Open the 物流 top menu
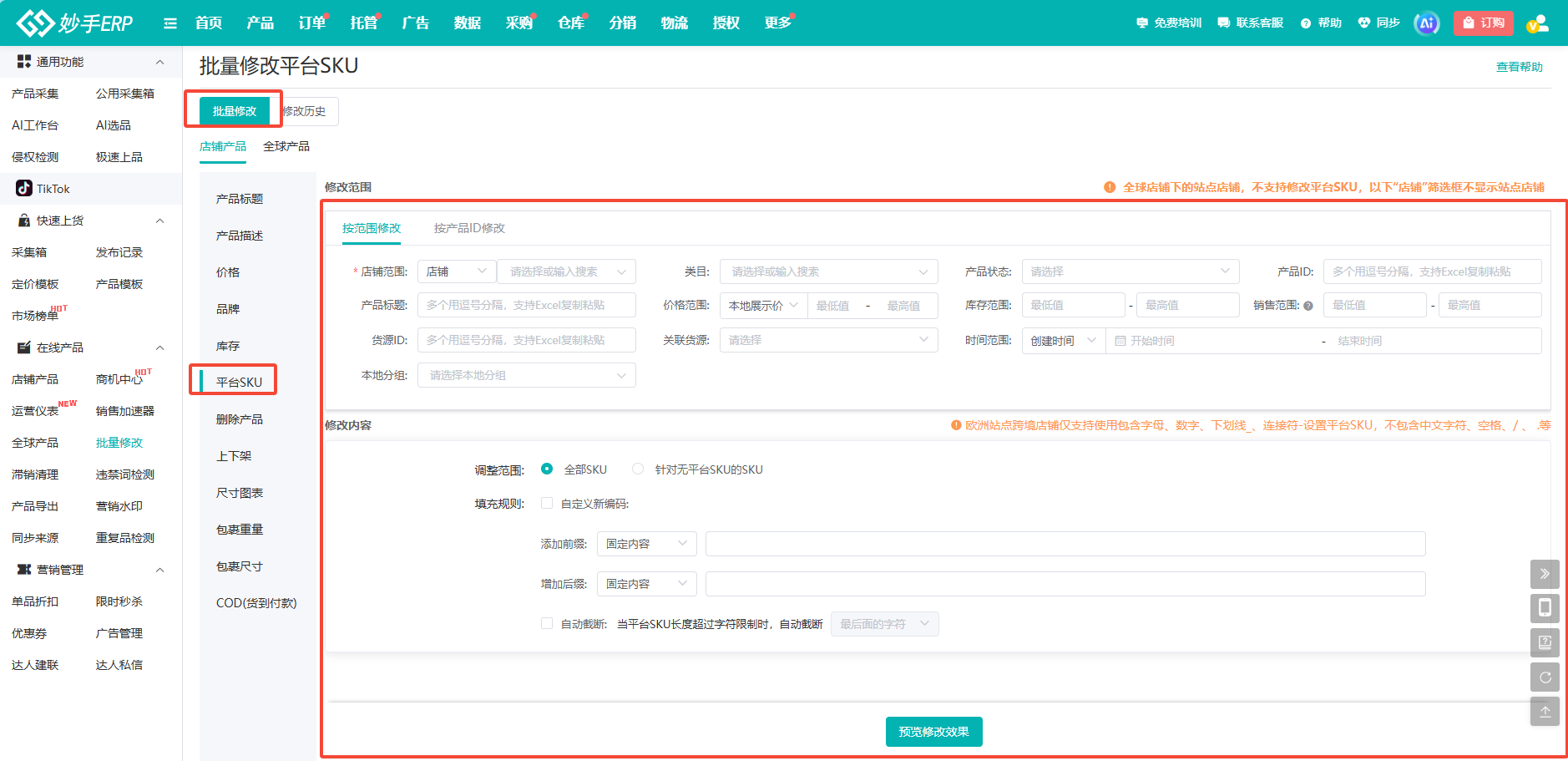 675,23
